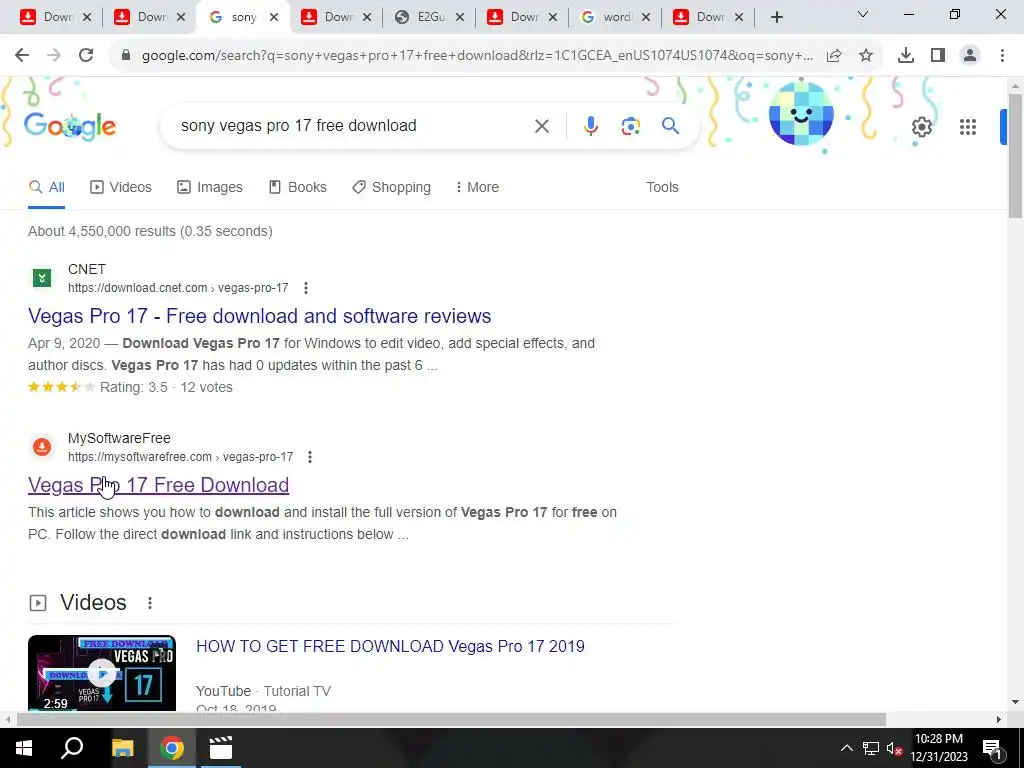Open Windows Start menu

(24, 748)
